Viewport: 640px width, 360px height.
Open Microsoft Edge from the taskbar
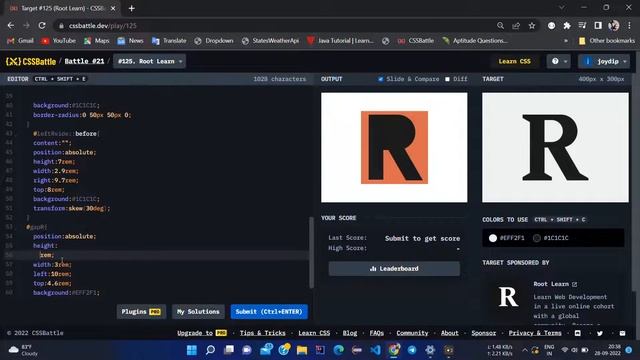338,350
